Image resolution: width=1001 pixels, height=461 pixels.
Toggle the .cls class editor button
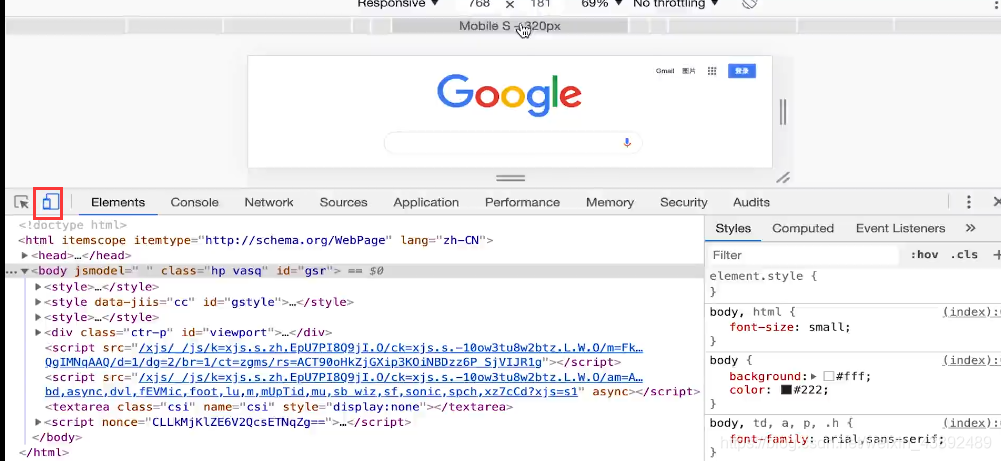pyautogui.click(x=964, y=255)
